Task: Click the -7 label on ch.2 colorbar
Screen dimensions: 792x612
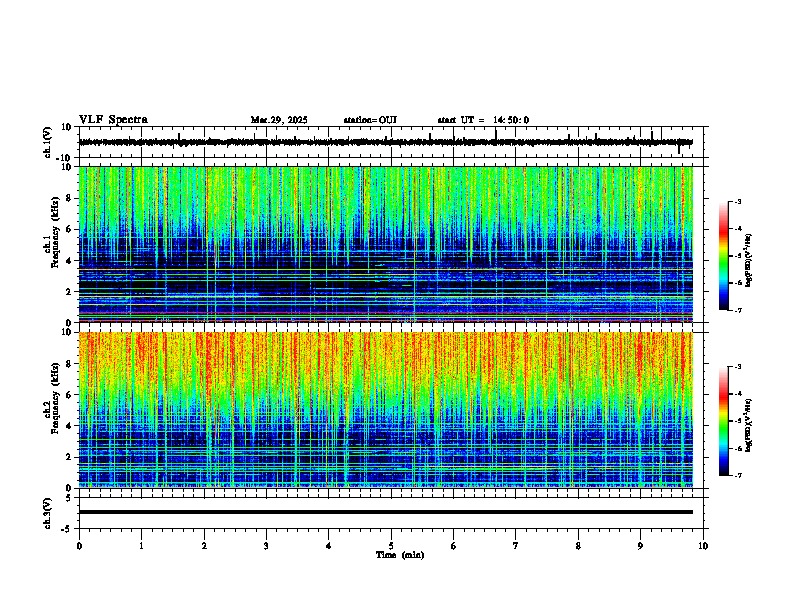Action: click(738, 475)
